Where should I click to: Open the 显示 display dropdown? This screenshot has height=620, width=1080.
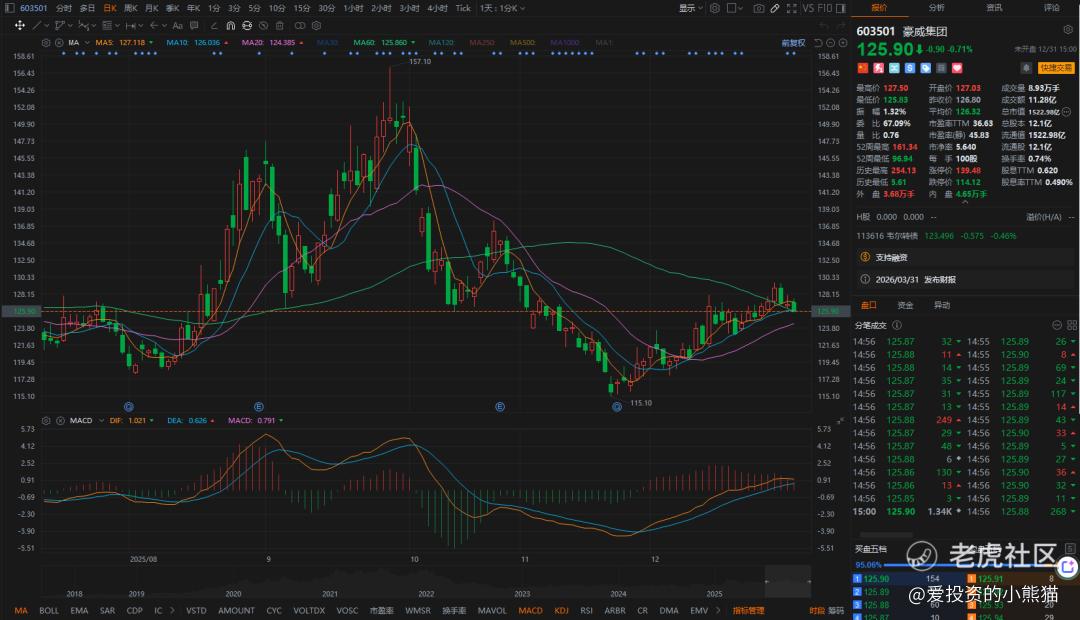point(691,8)
